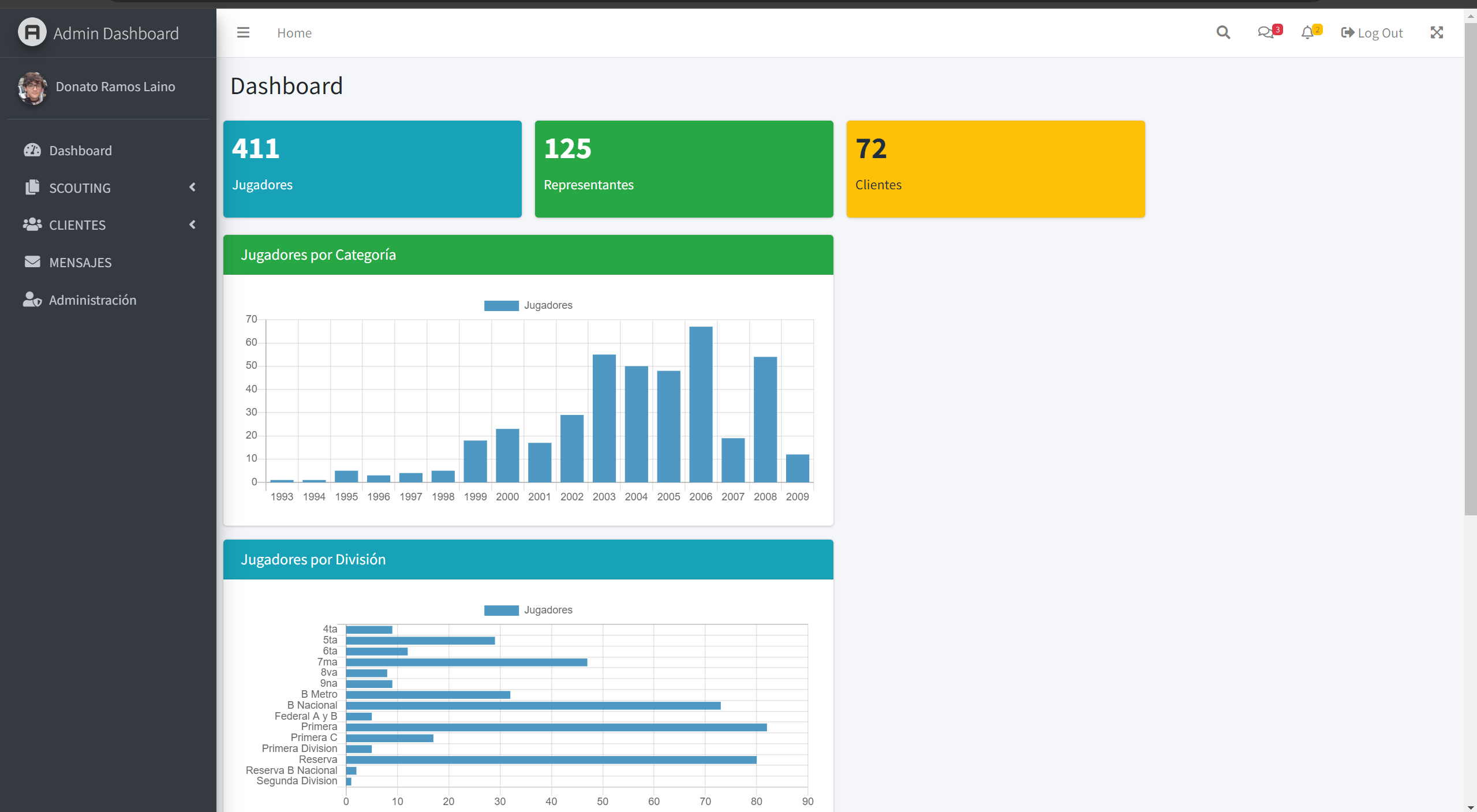Click the user avatar thumbnail
1477x812 pixels.
(x=32, y=88)
